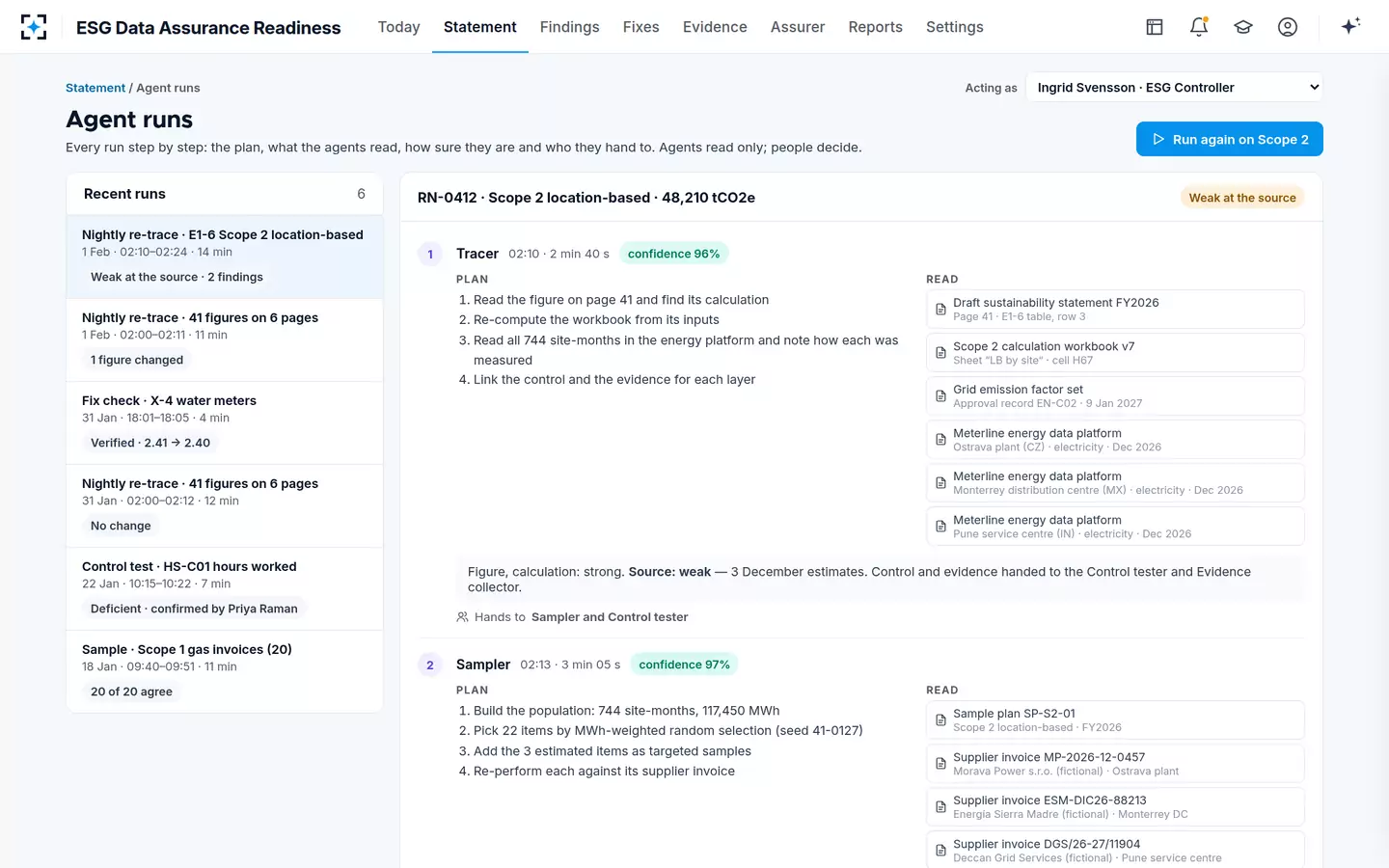Open the Fixes tab
The image size is (1389, 868).
[x=640, y=27]
